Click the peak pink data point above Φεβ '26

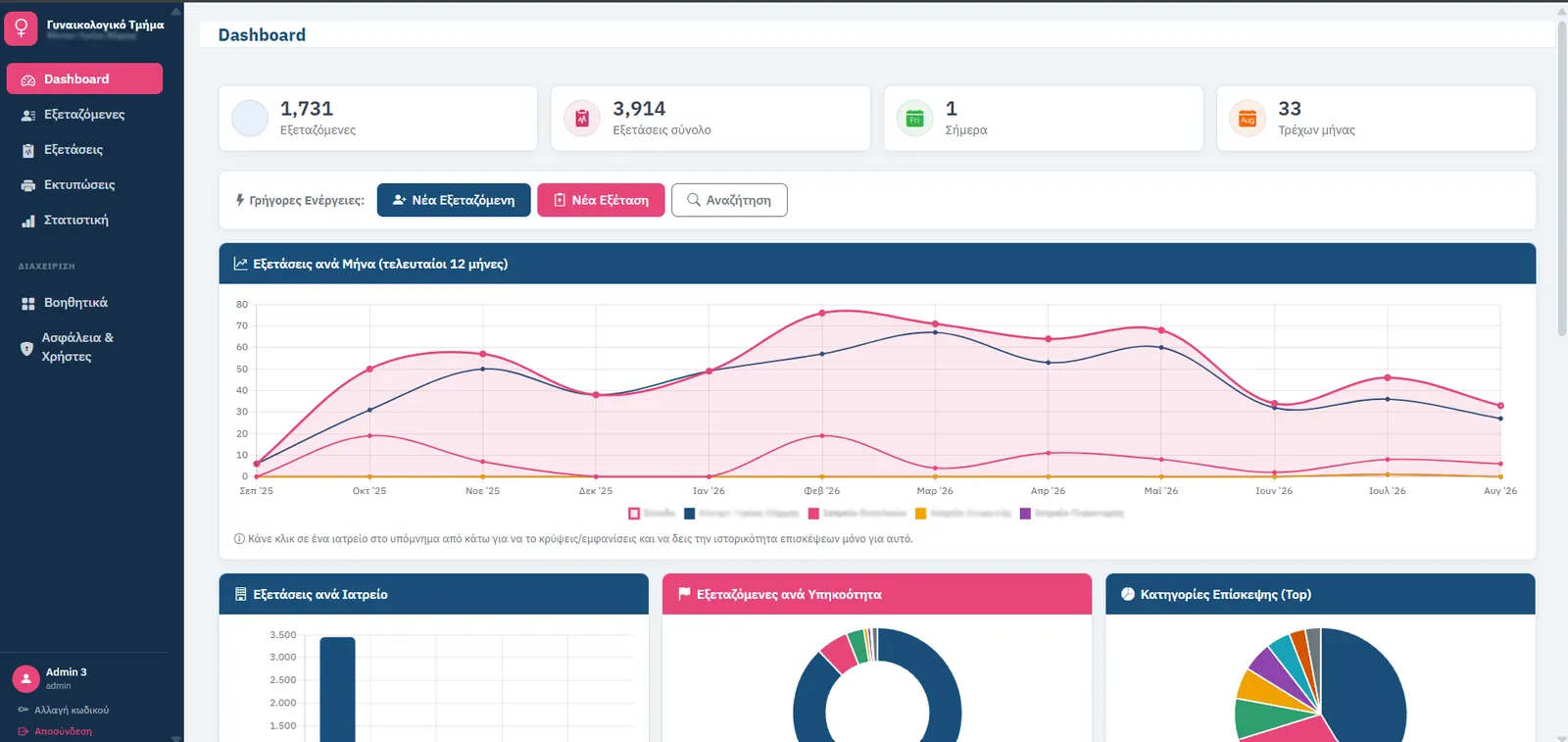pos(822,314)
